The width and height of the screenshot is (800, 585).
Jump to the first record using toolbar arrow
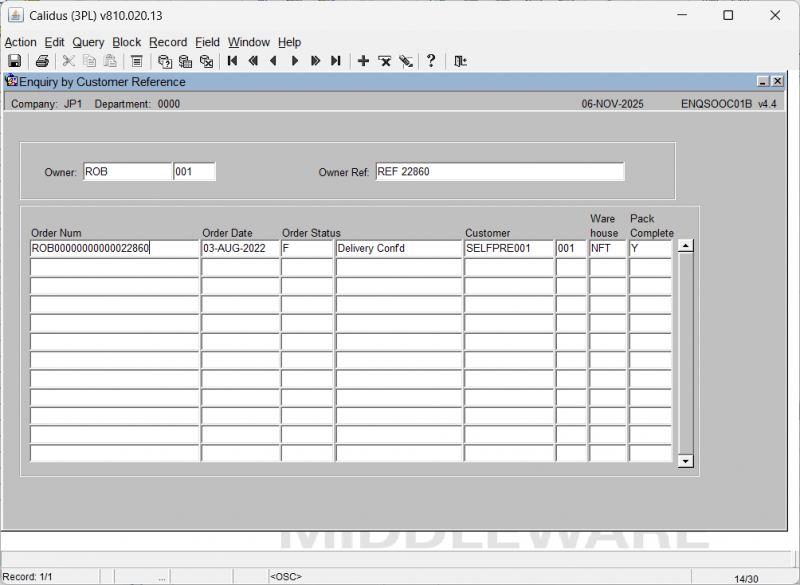[x=232, y=61]
